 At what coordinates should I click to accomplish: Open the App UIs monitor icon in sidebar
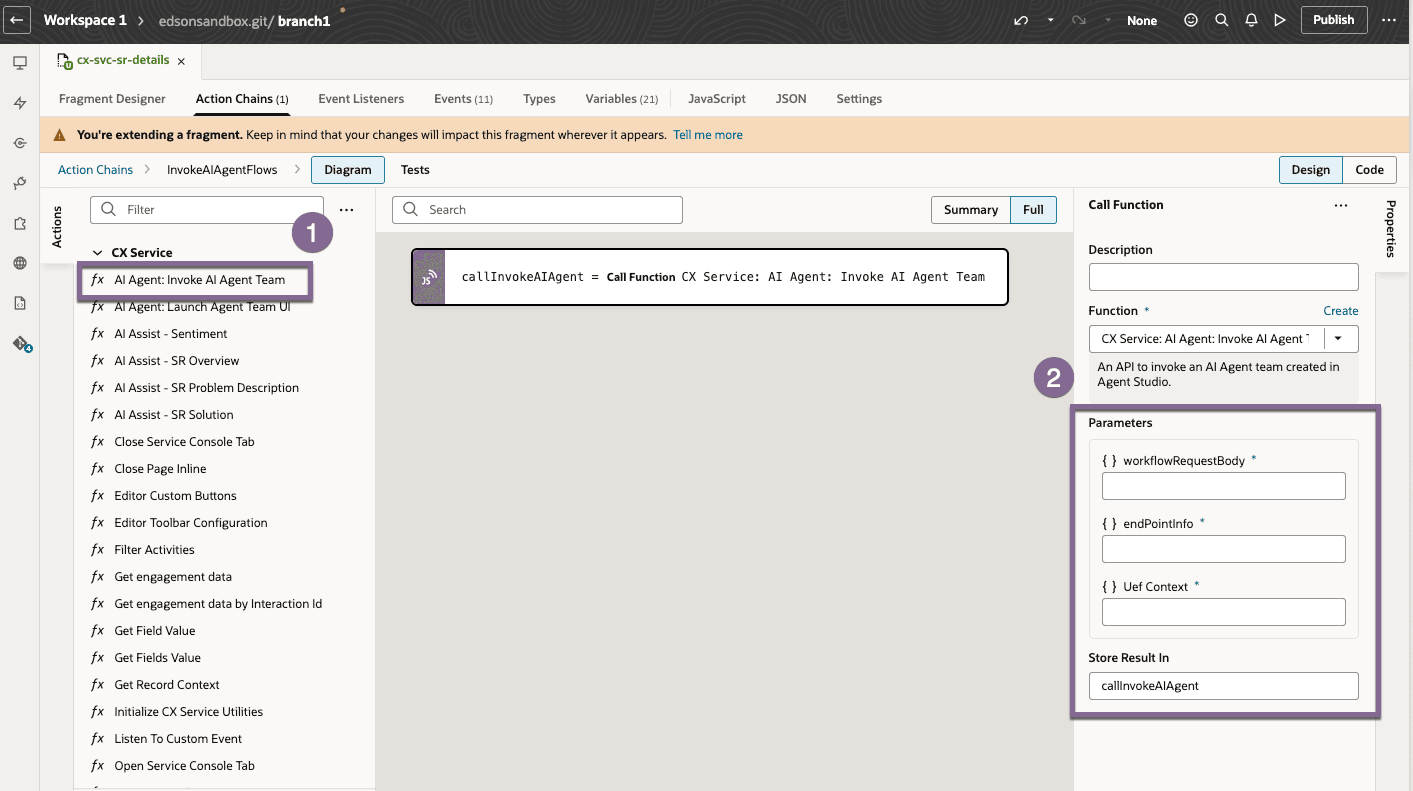pyautogui.click(x=19, y=62)
